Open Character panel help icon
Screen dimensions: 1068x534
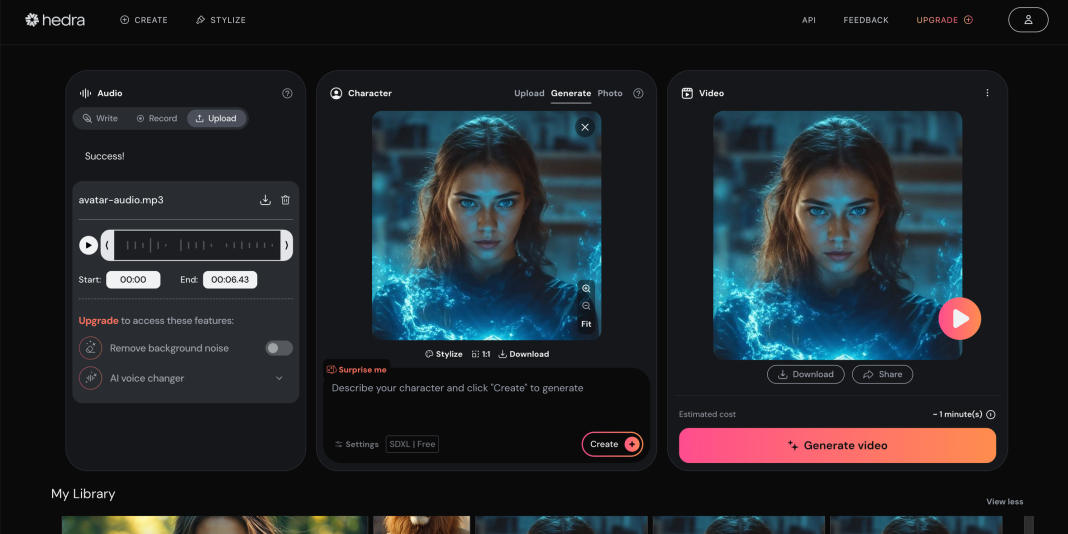pyautogui.click(x=638, y=93)
